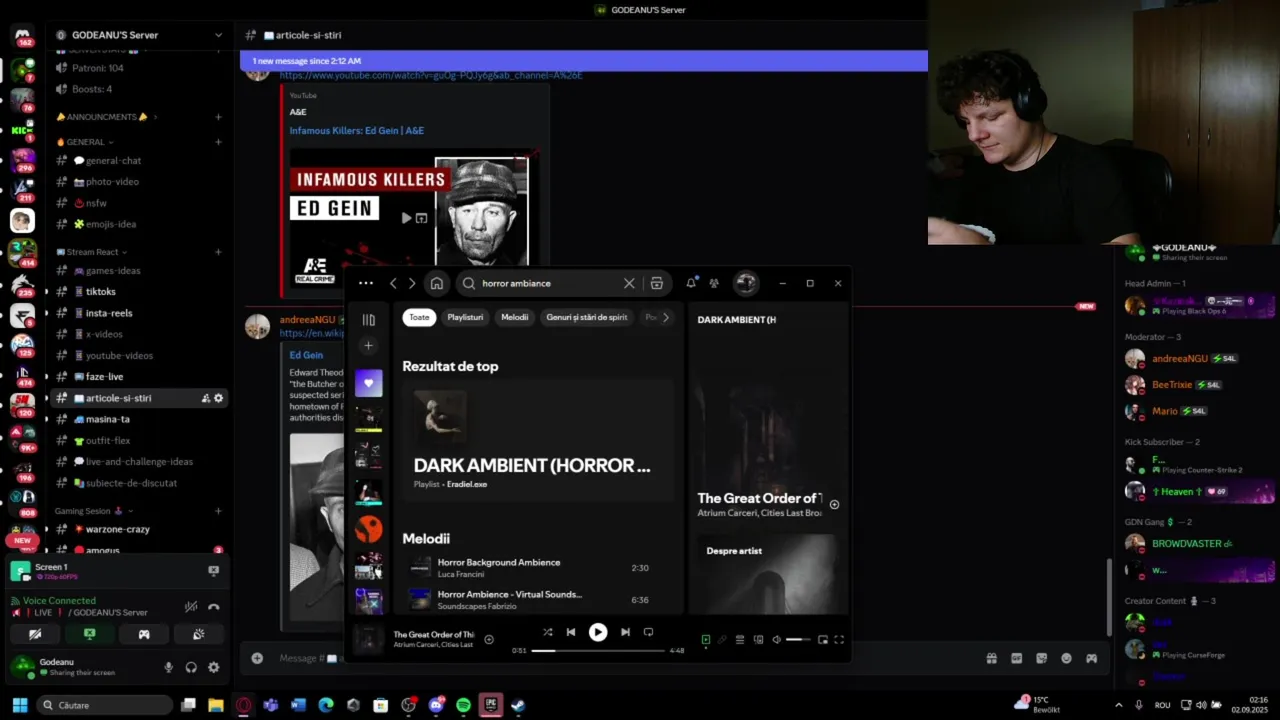The image size is (1280, 720).
Task: Open DARK AMBIENT top result playlist
Action: tap(538, 439)
